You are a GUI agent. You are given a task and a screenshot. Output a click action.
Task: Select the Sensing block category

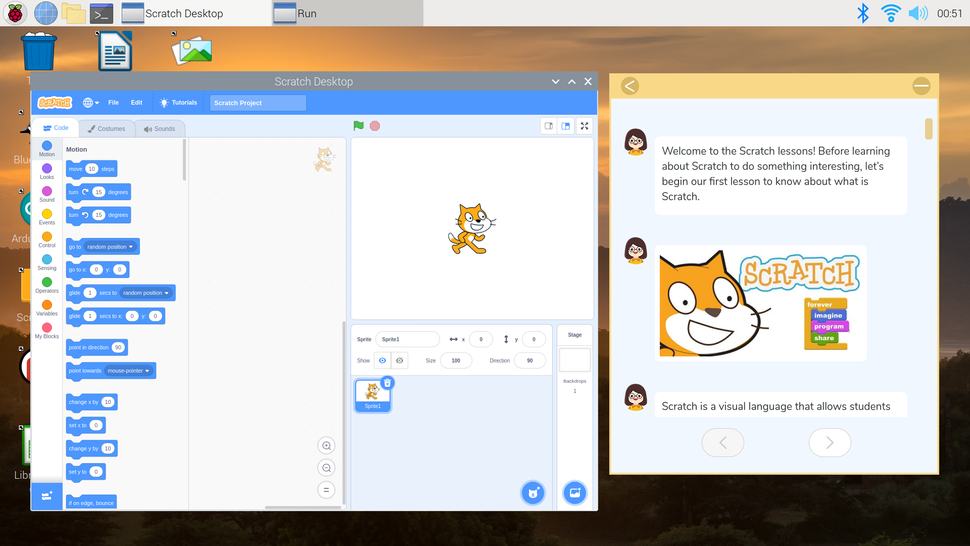click(47, 263)
